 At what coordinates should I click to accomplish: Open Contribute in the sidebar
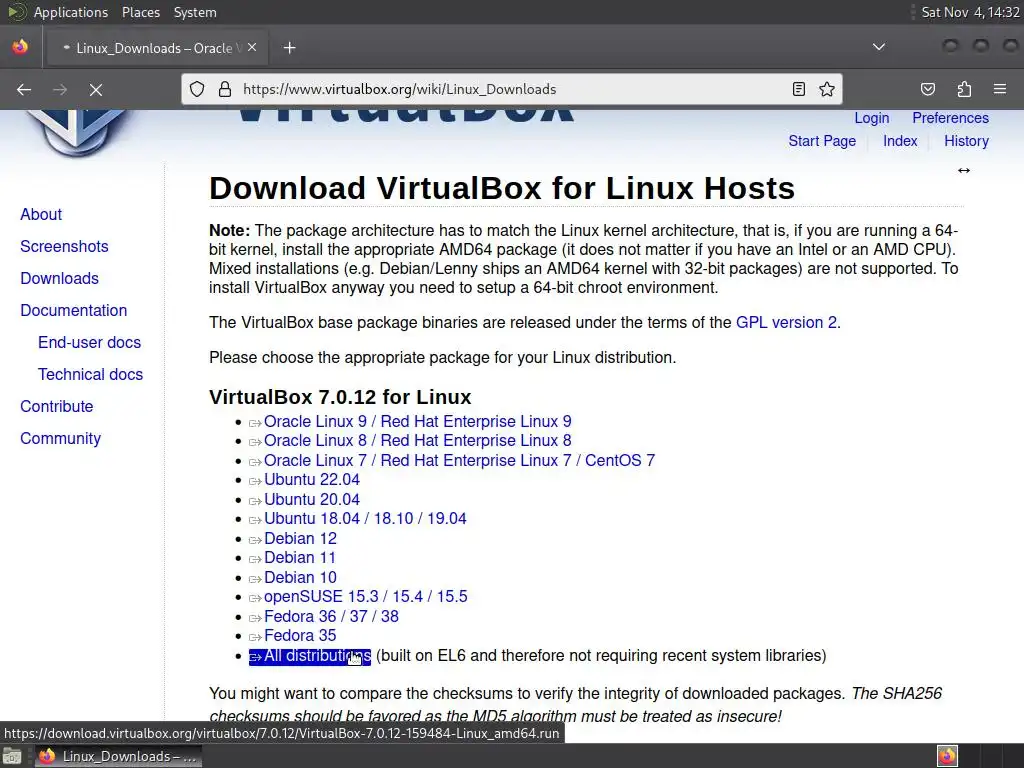[57, 406]
